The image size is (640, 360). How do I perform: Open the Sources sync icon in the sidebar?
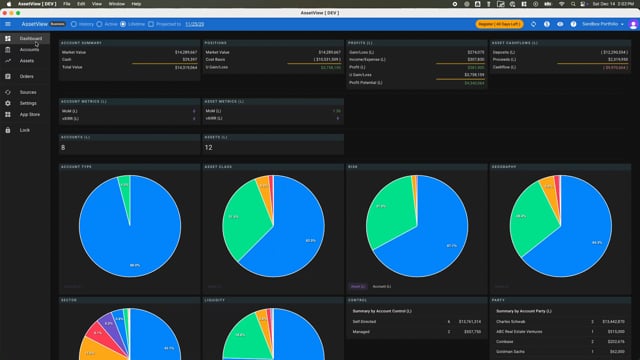point(8,92)
